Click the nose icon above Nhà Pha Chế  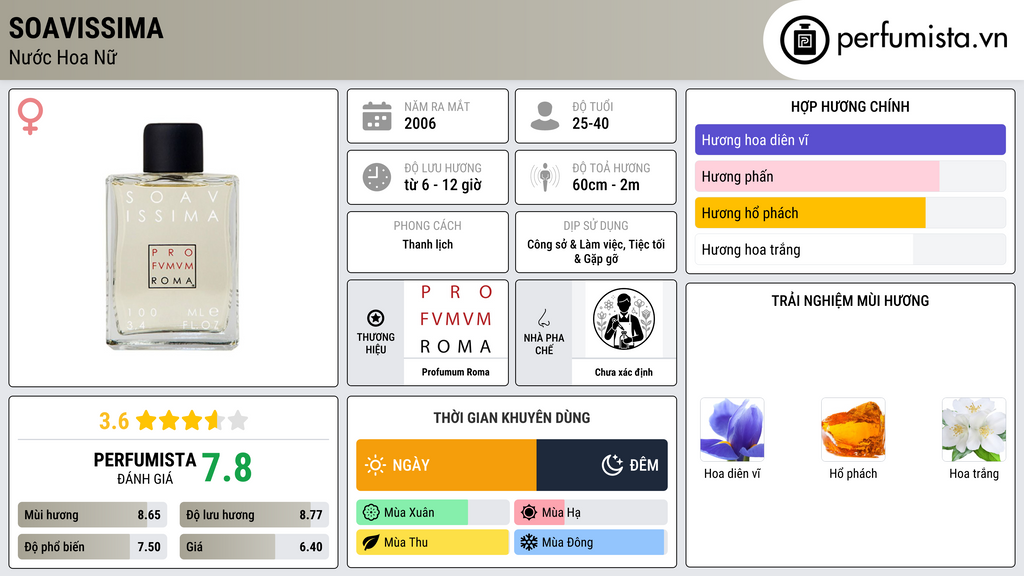click(x=543, y=318)
